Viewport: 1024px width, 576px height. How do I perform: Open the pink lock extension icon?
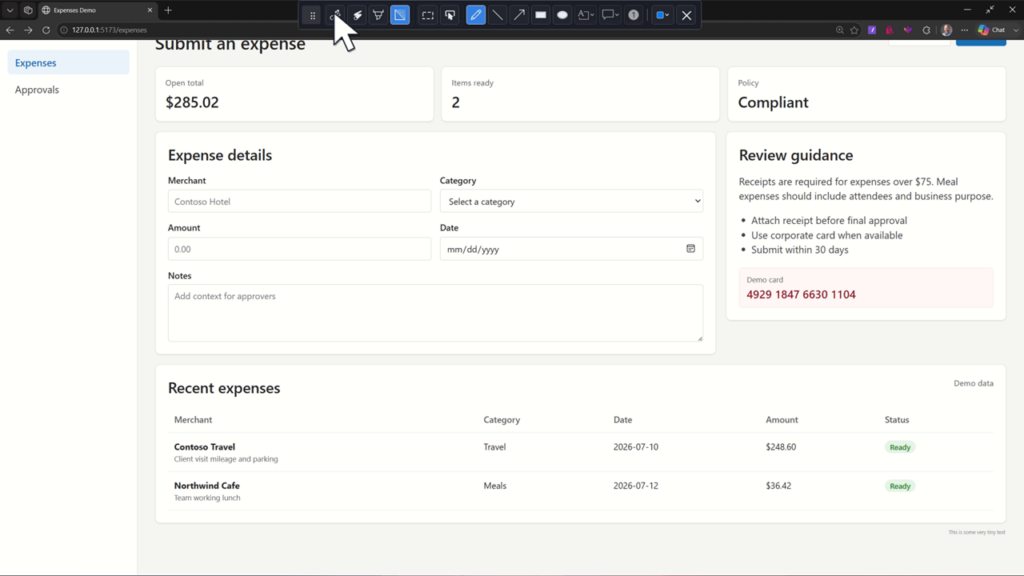point(889,30)
